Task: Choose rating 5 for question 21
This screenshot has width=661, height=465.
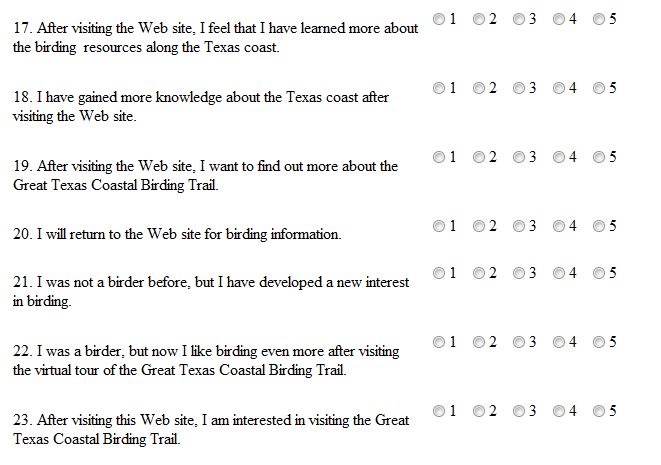Action: pyautogui.click(x=599, y=273)
